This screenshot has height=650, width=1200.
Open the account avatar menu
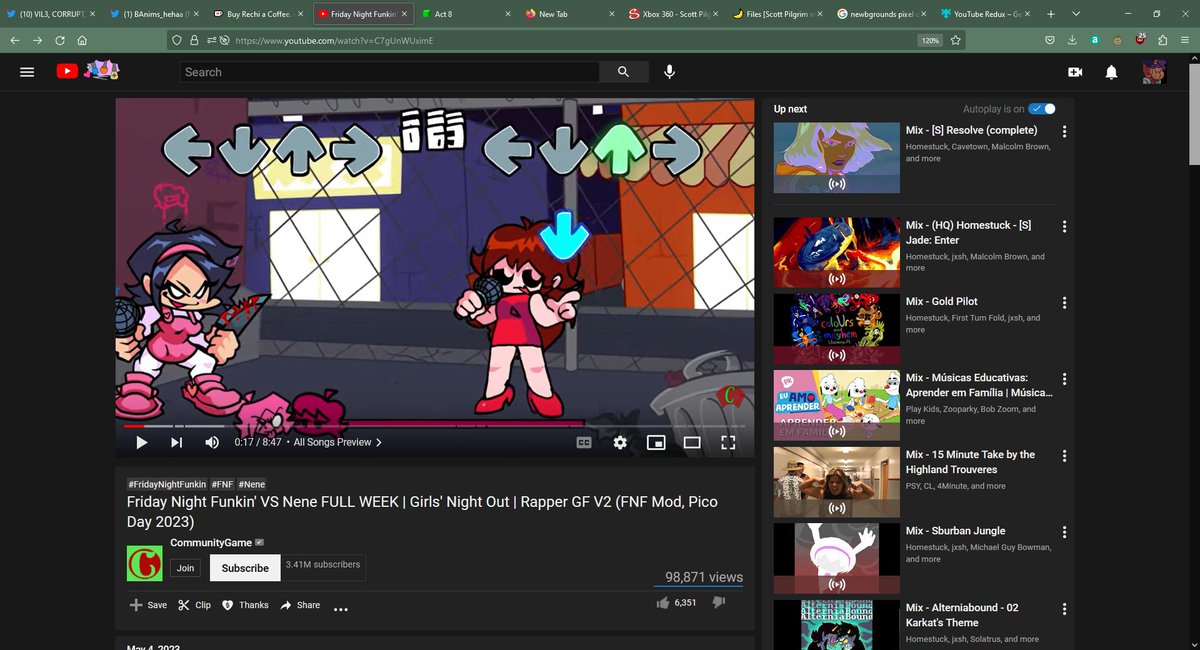click(1154, 72)
